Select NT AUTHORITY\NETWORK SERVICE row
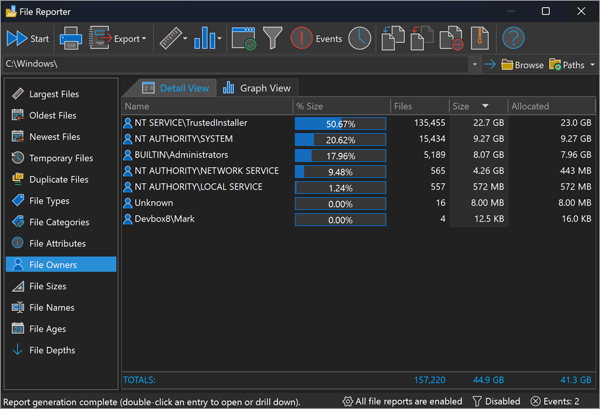Viewport: 600px width, 409px height. click(358, 171)
